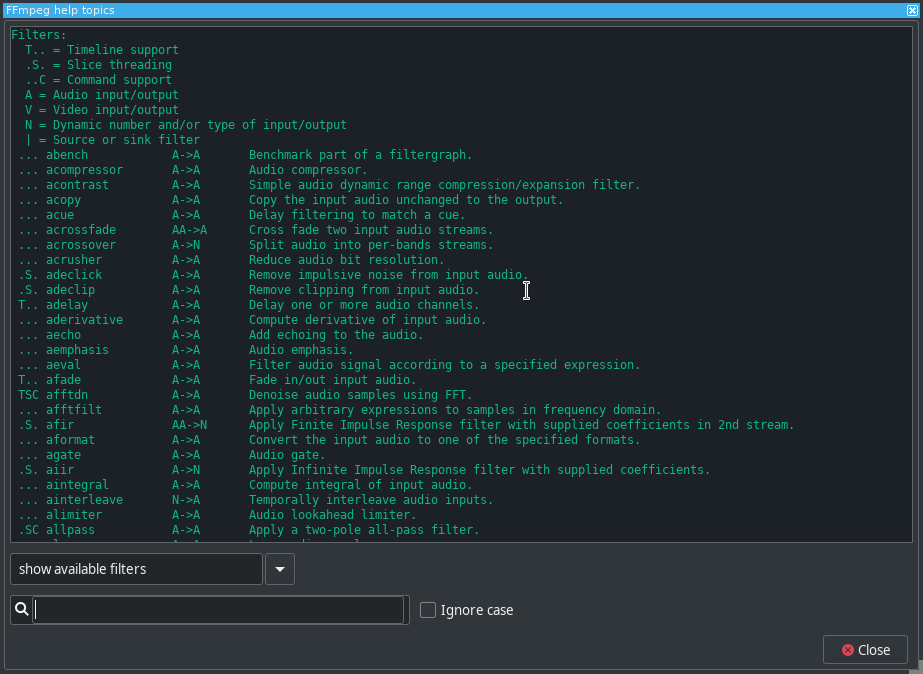Click the 'Audio input/output' legend line
Image resolution: width=923 pixels, height=674 pixels.
tap(102, 95)
